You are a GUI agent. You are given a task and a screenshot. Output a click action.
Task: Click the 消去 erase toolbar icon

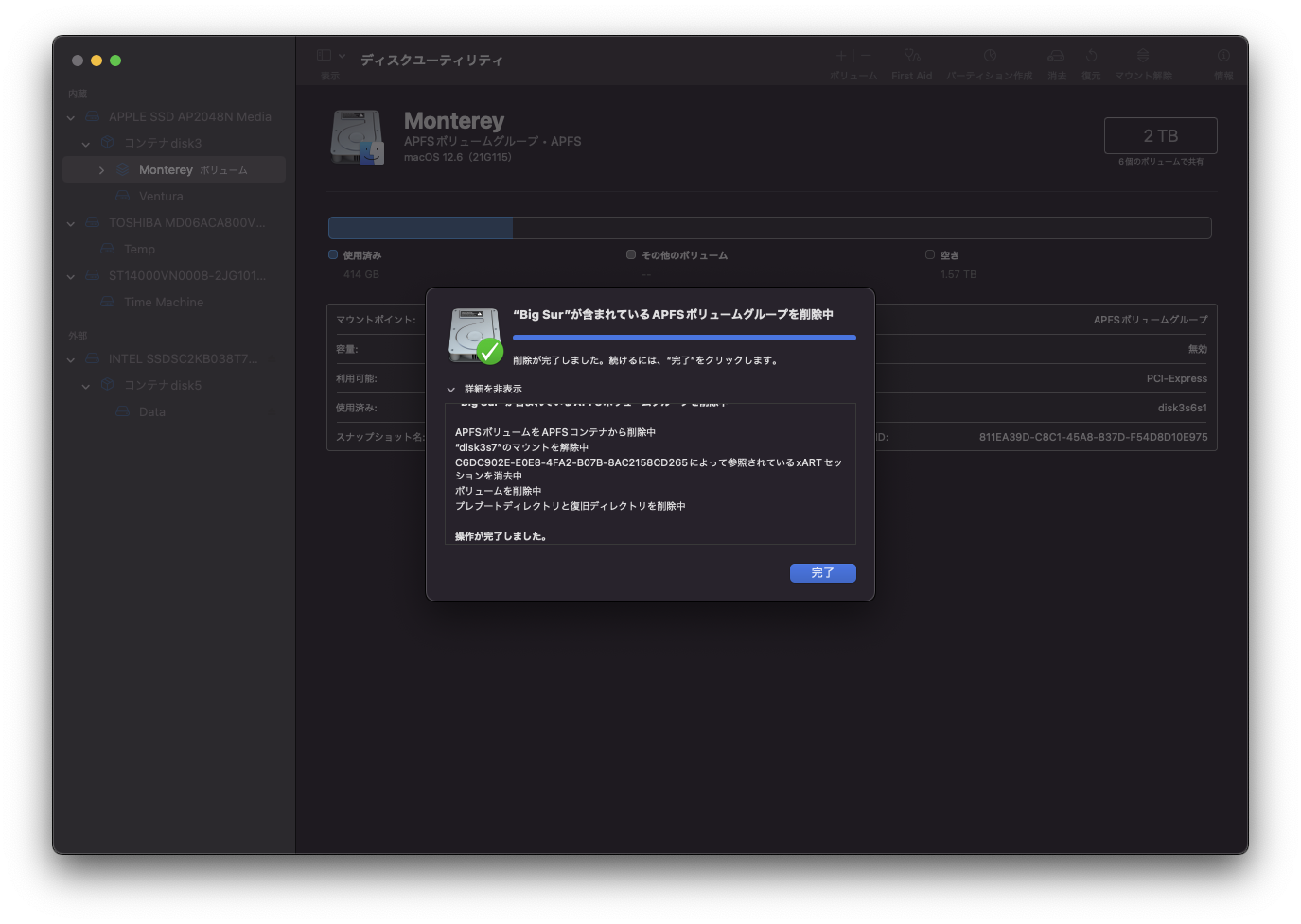[1056, 56]
